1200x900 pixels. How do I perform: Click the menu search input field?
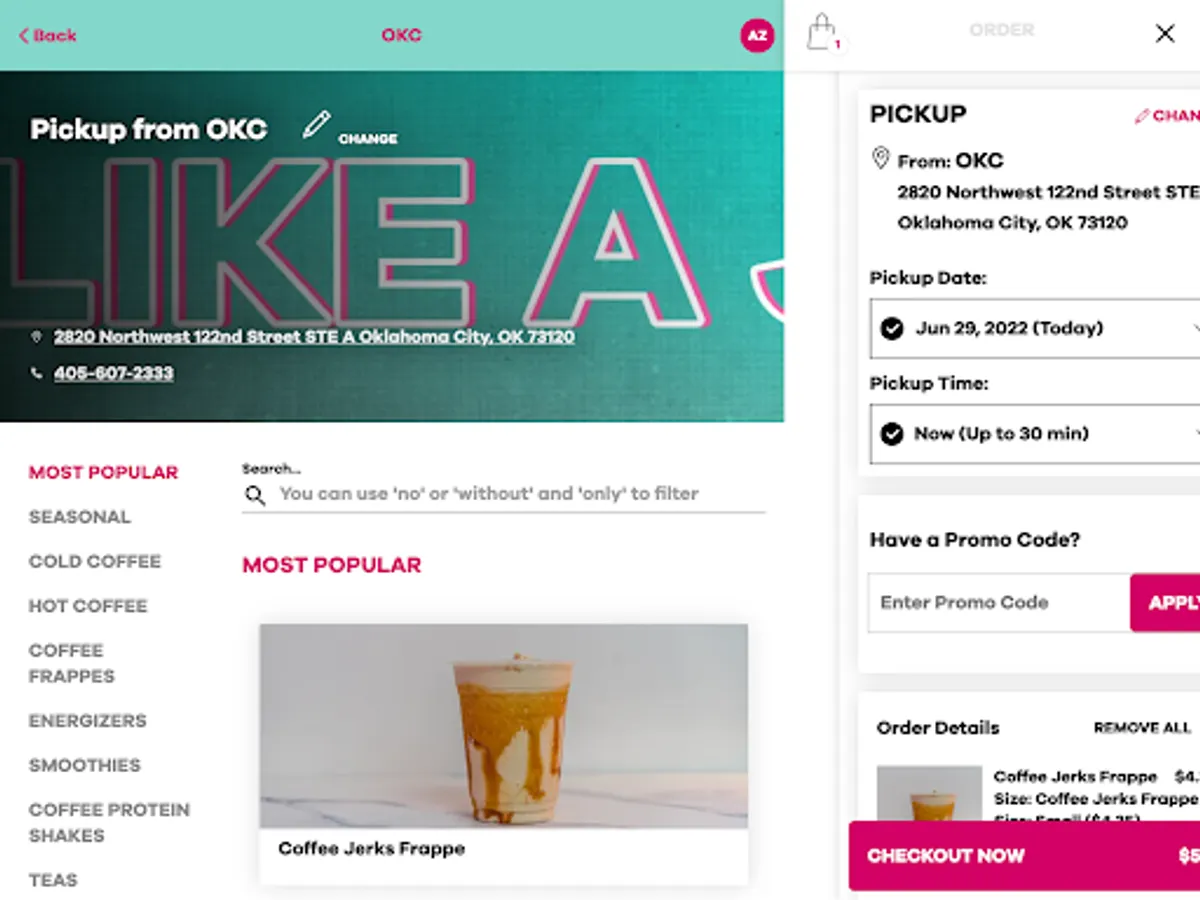503,494
